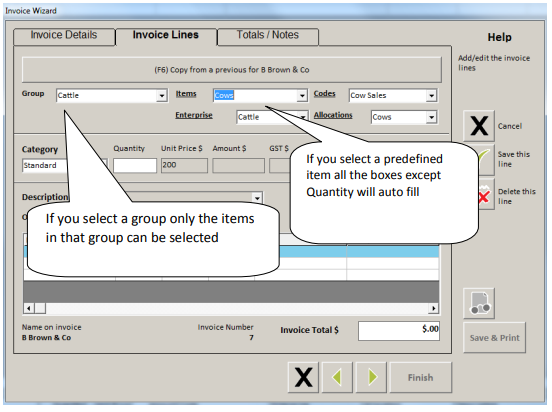
Task: Go back with the green left arrow
Action: (337, 377)
